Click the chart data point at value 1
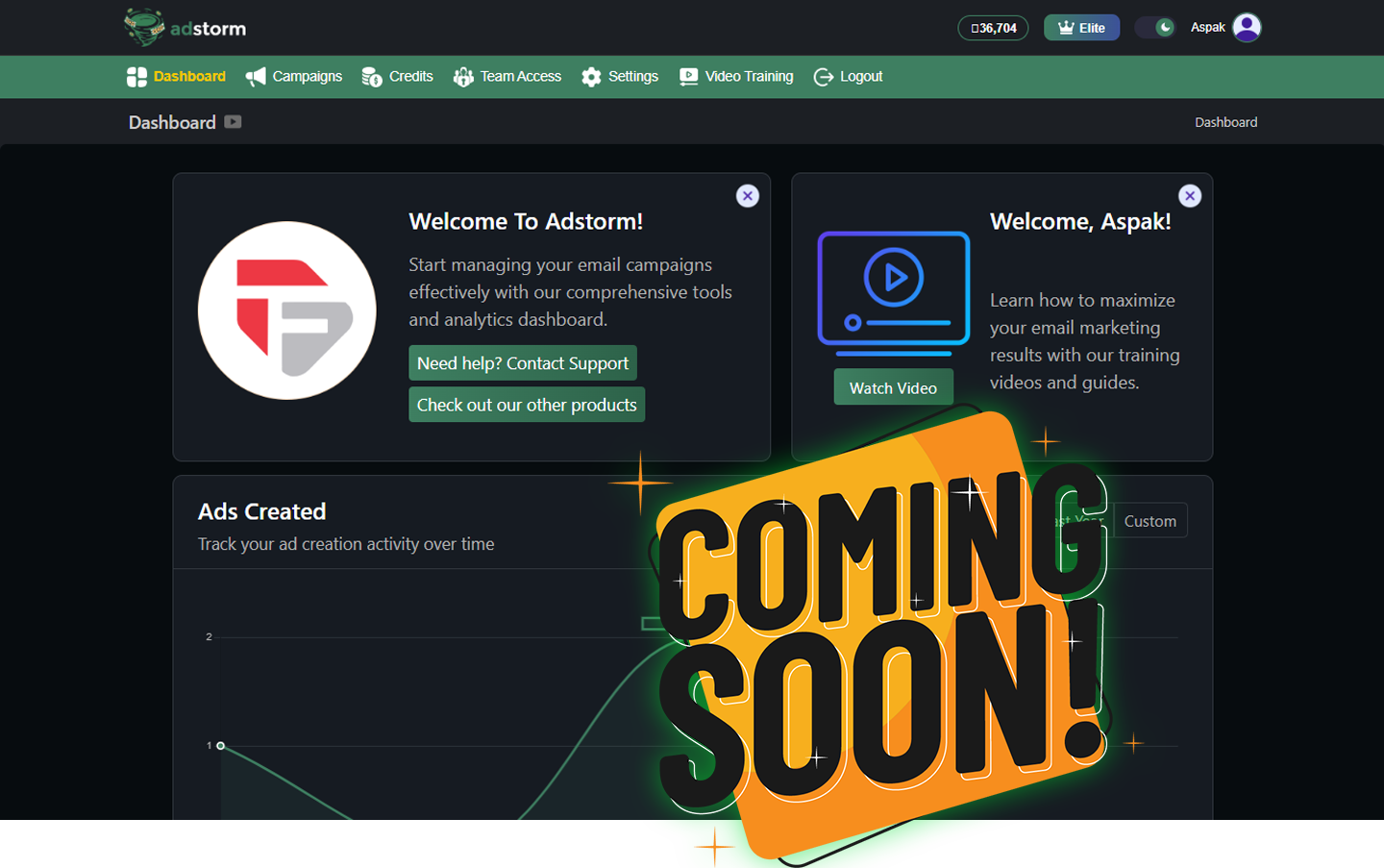Image resolution: width=1384 pixels, height=868 pixels. (x=221, y=746)
